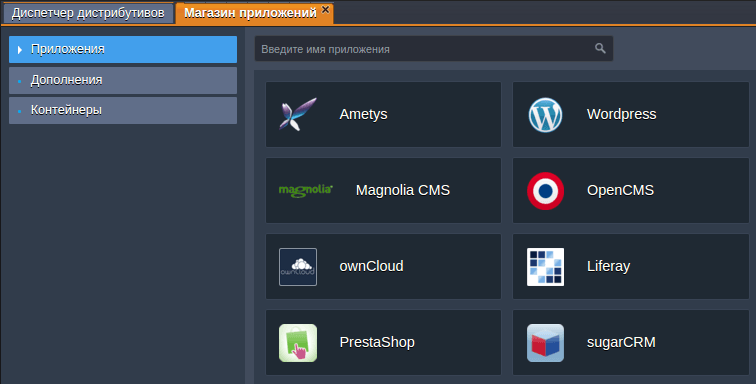Select the Liferay application label
The image size is (756, 384).
[x=608, y=266]
